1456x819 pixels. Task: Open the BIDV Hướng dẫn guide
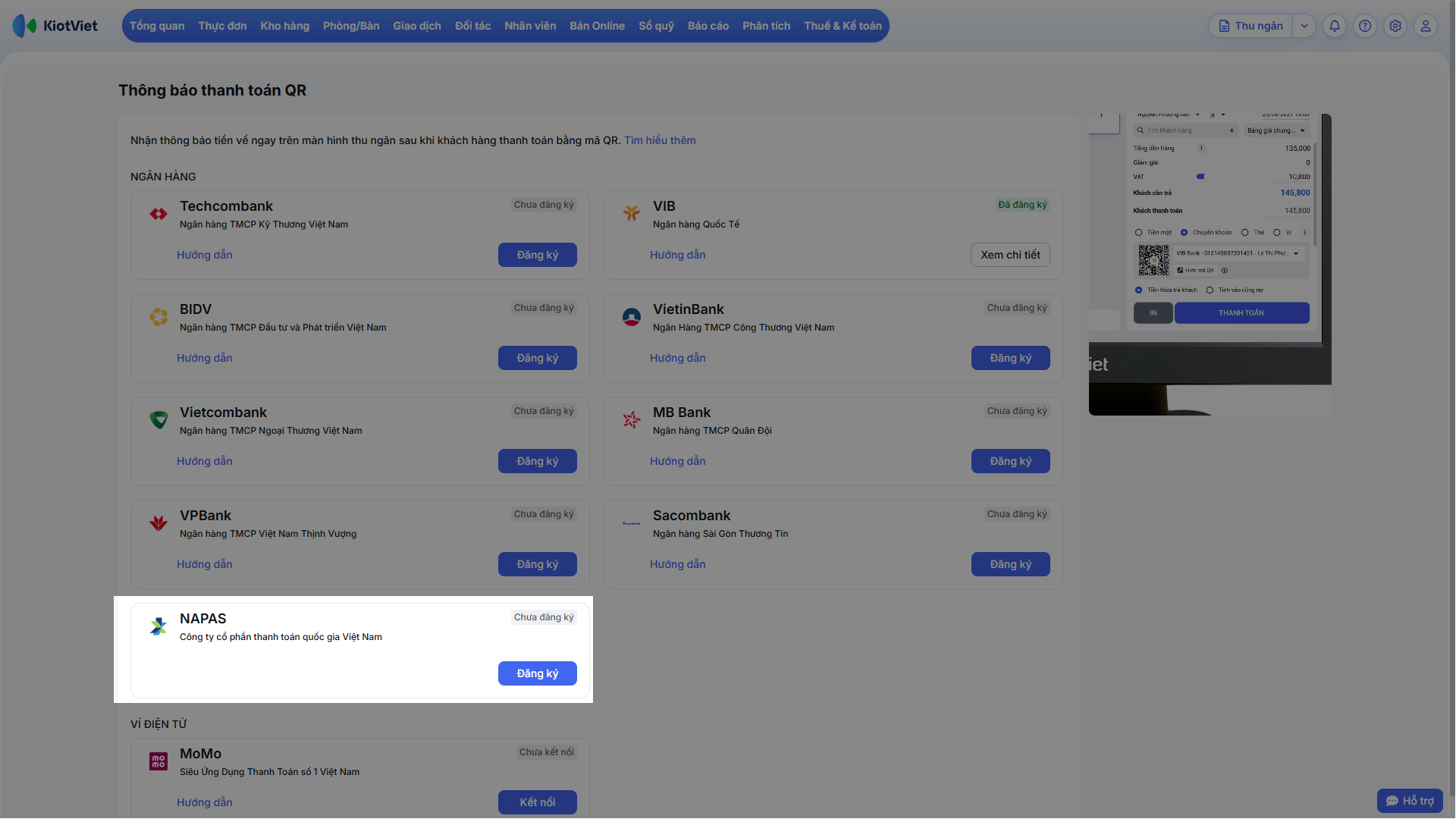(205, 358)
